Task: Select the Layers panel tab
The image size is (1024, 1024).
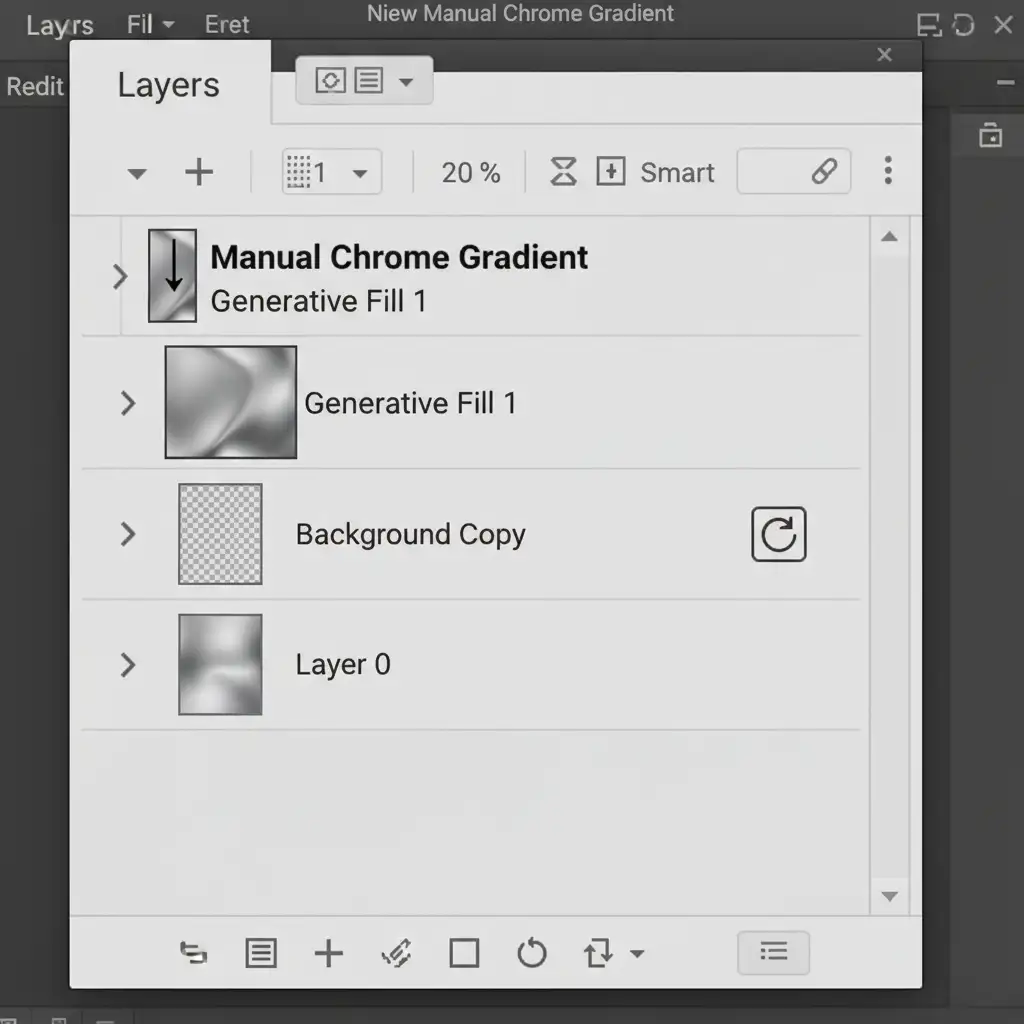Action: tap(168, 85)
